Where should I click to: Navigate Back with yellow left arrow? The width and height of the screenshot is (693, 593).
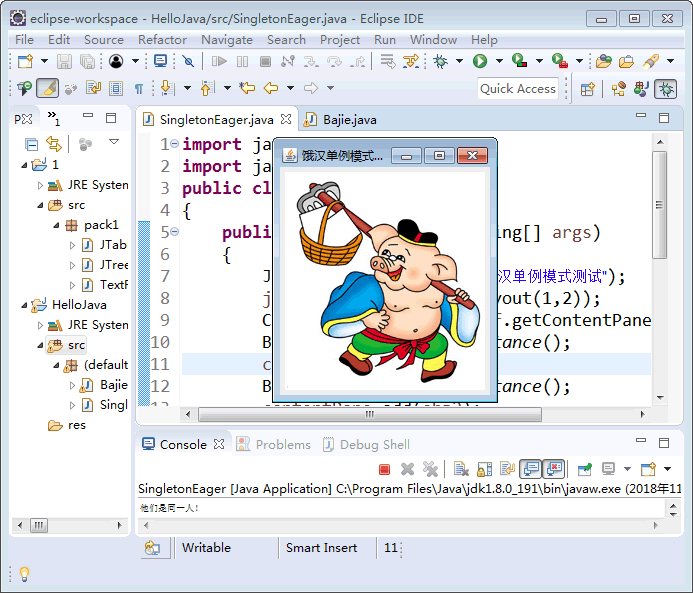click(270, 88)
